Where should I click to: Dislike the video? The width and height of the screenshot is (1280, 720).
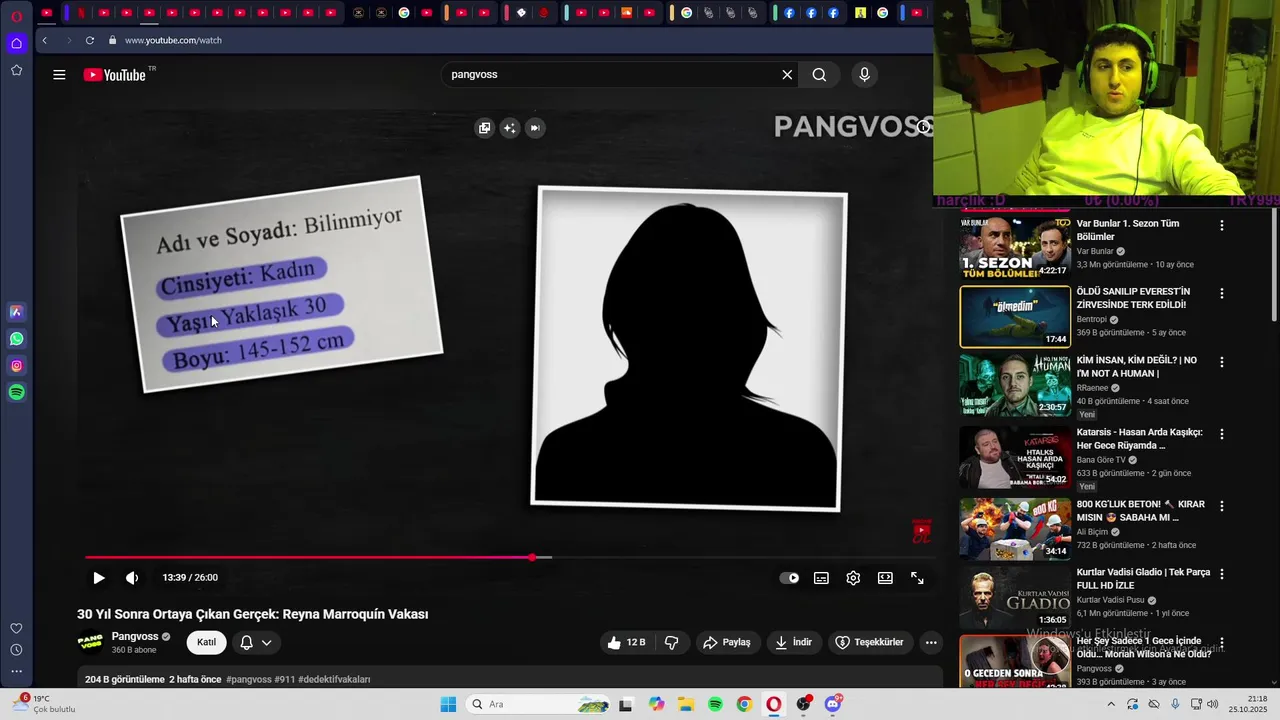(672, 642)
